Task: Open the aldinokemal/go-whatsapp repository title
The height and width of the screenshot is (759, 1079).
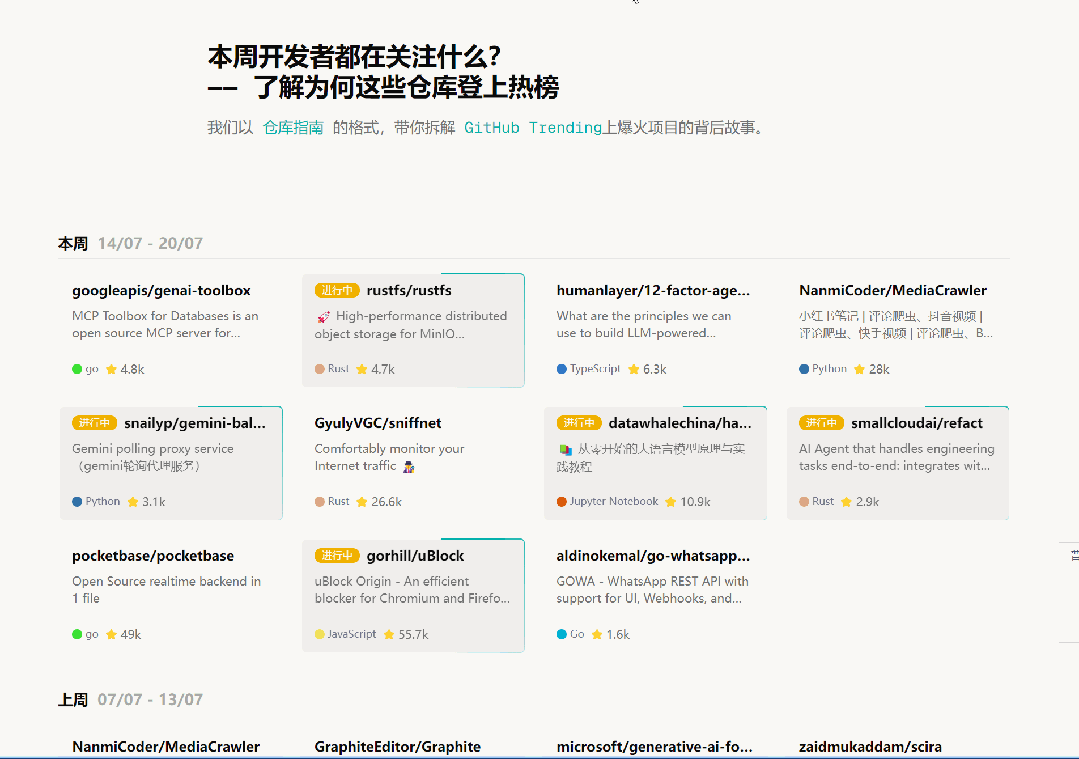Action: click(x=652, y=556)
